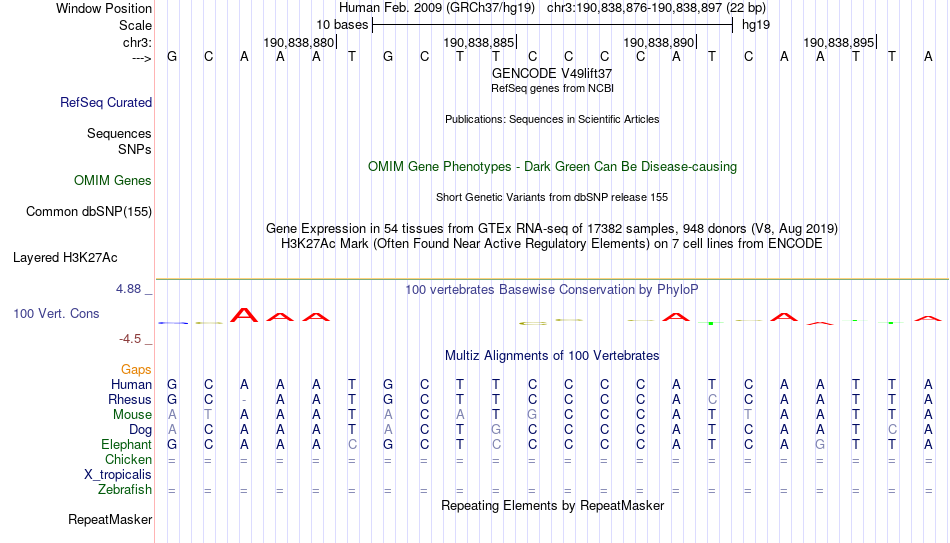Select the Dog species label
This screenshot has width=950, height=543.
(141, 430)
